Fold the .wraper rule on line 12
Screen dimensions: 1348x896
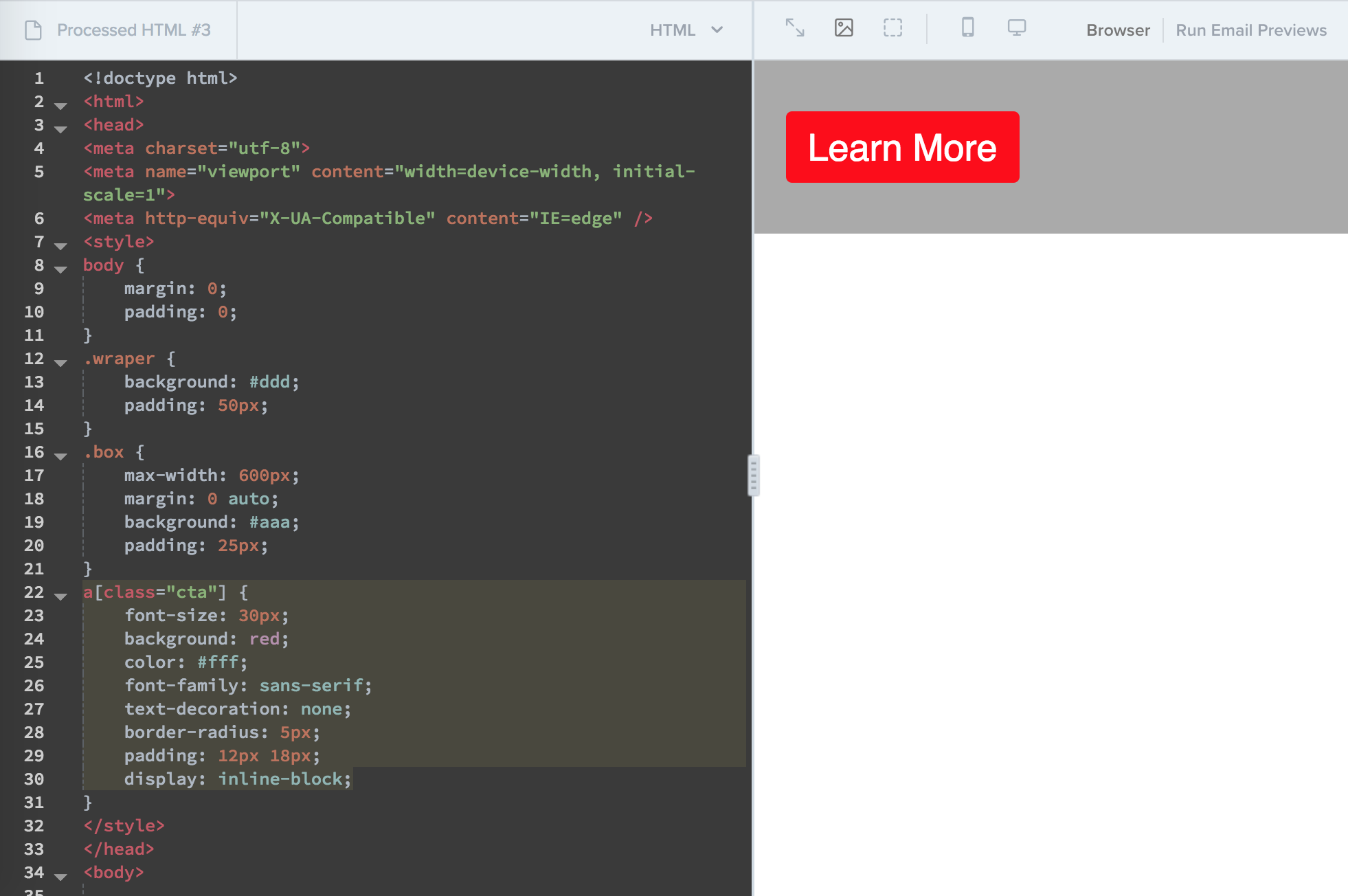click(x=60, y=363)
